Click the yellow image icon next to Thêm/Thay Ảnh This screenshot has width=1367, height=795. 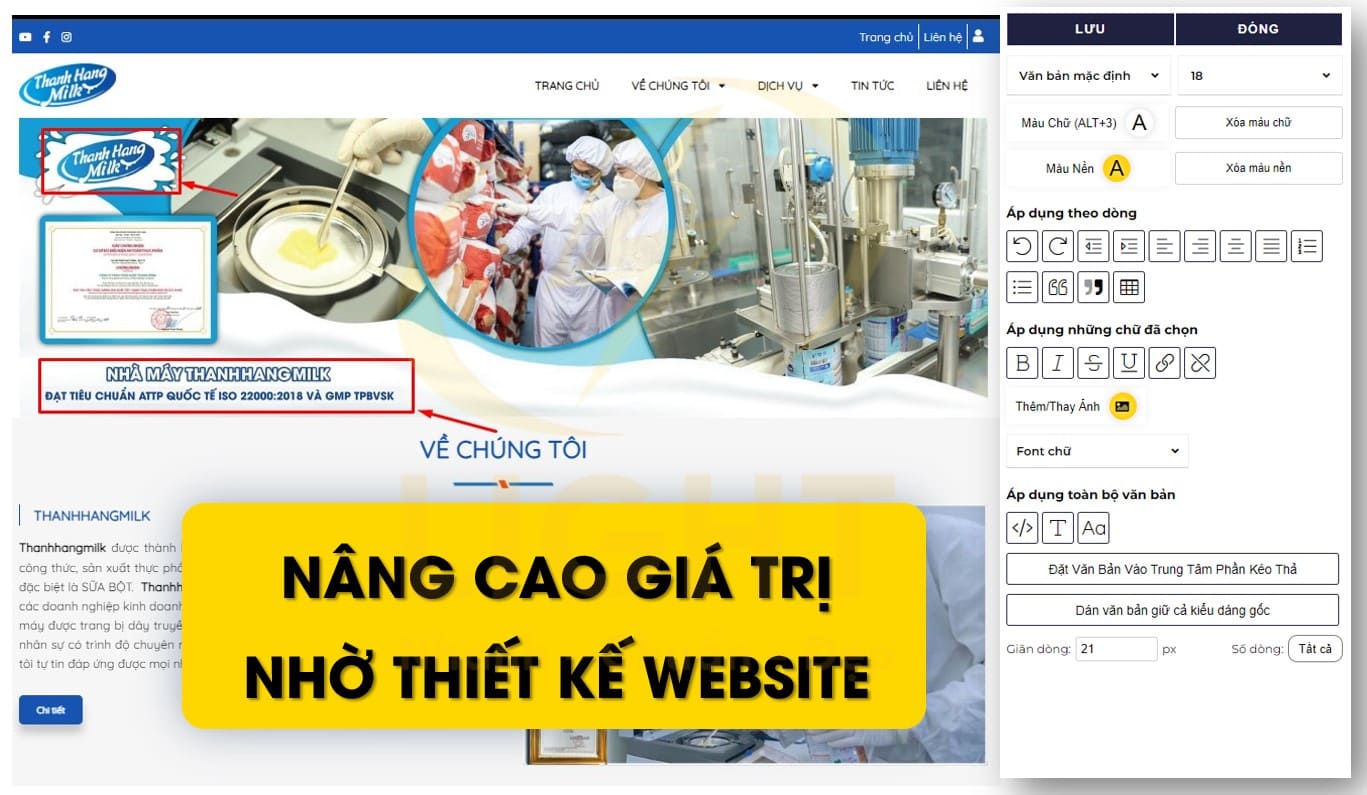click(1123, 406)
